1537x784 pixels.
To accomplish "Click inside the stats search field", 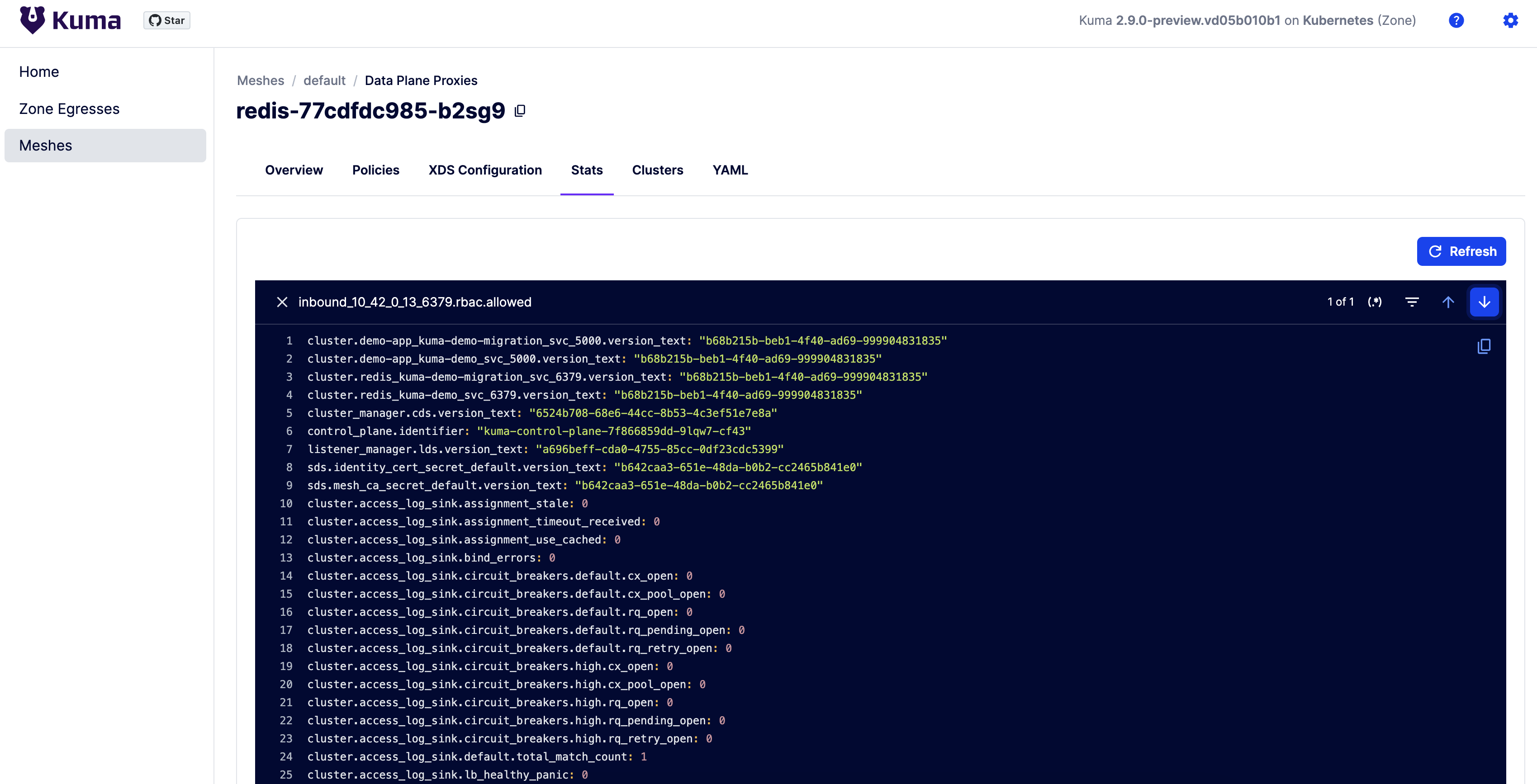I will 537,302.
